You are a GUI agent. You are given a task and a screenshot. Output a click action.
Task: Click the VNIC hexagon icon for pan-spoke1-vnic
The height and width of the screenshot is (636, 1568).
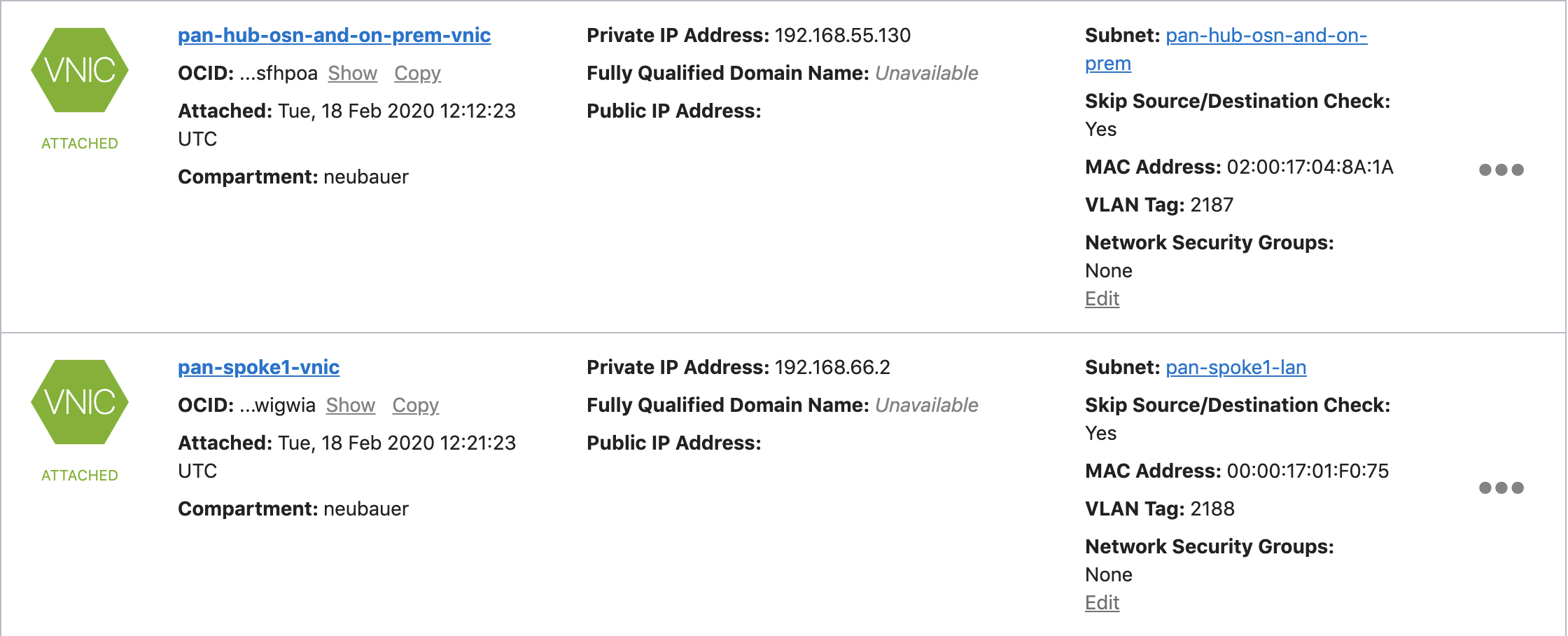80,402
